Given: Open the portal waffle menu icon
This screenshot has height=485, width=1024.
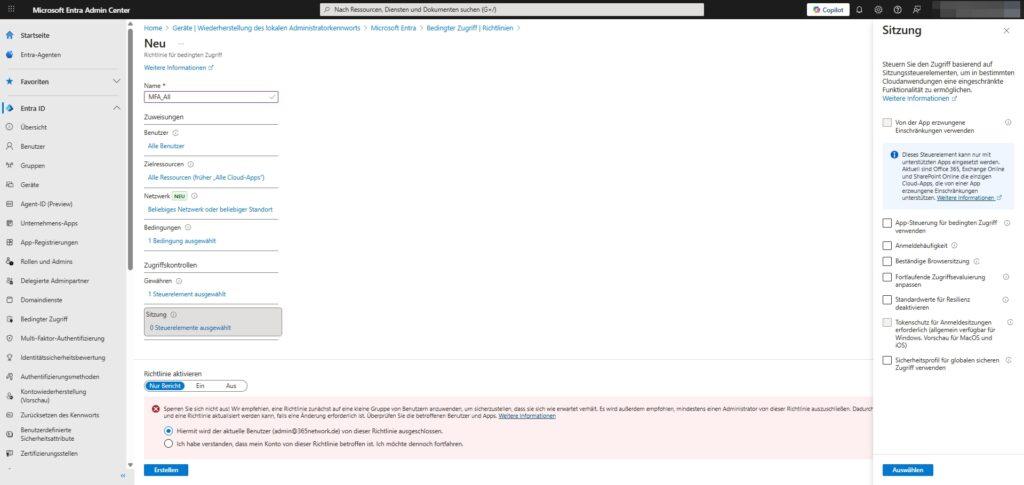Looking at the screenshot, I should click(10, 10).
